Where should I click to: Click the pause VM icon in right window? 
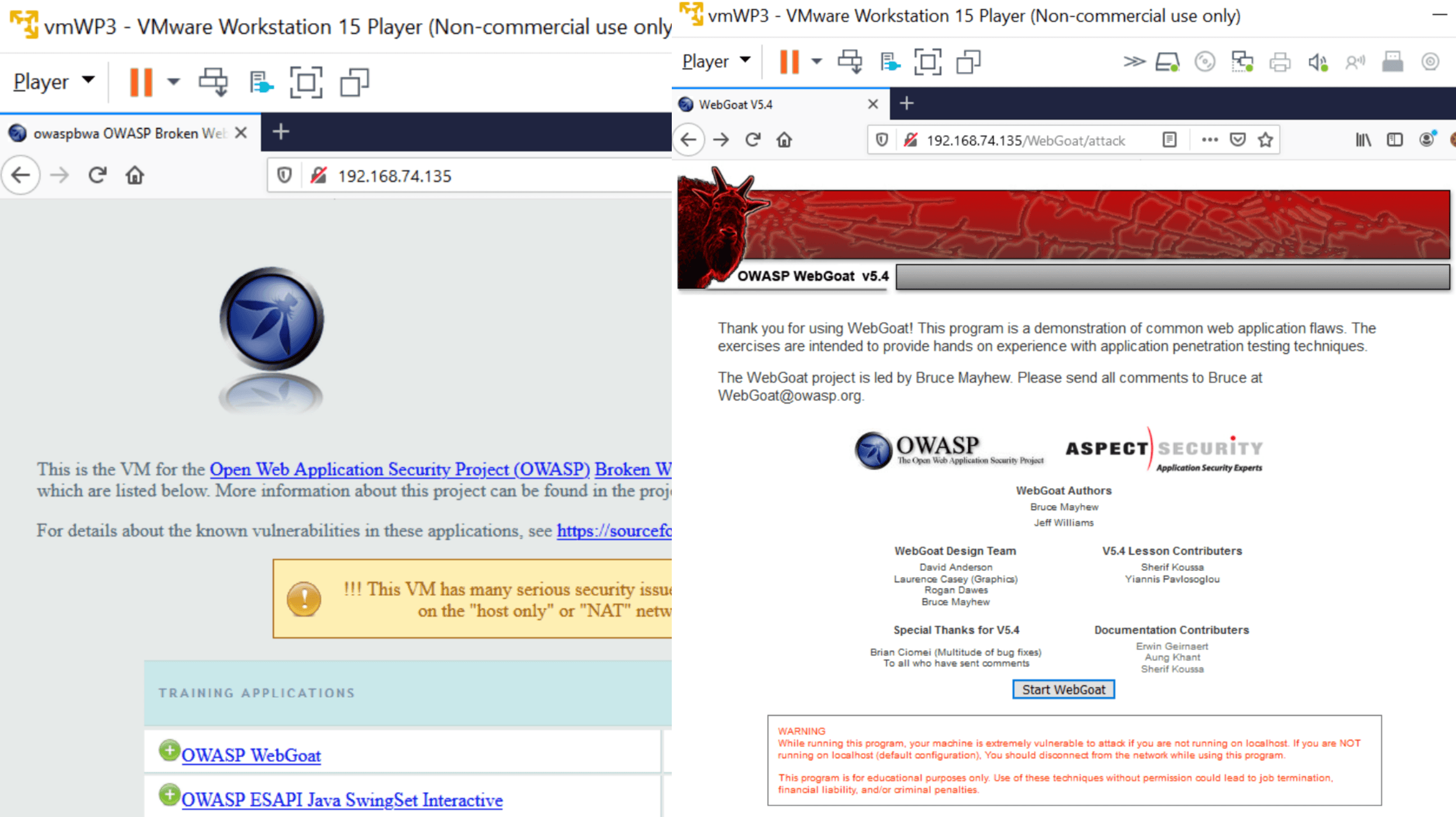click(789, 62)
